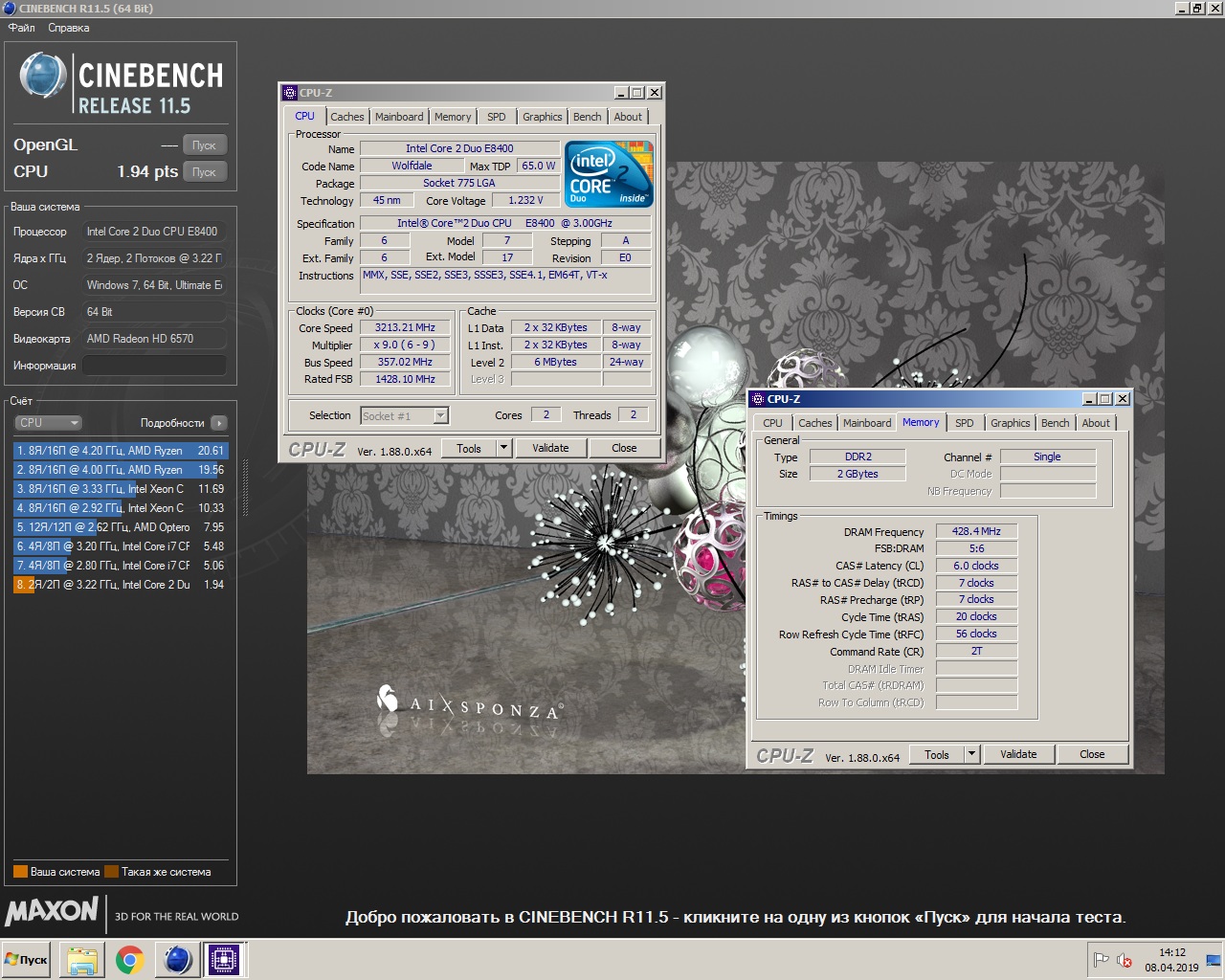Screen dimensions: 1225x980
Task: Click the Cinebench application title icon
Action: click(10, 9)
